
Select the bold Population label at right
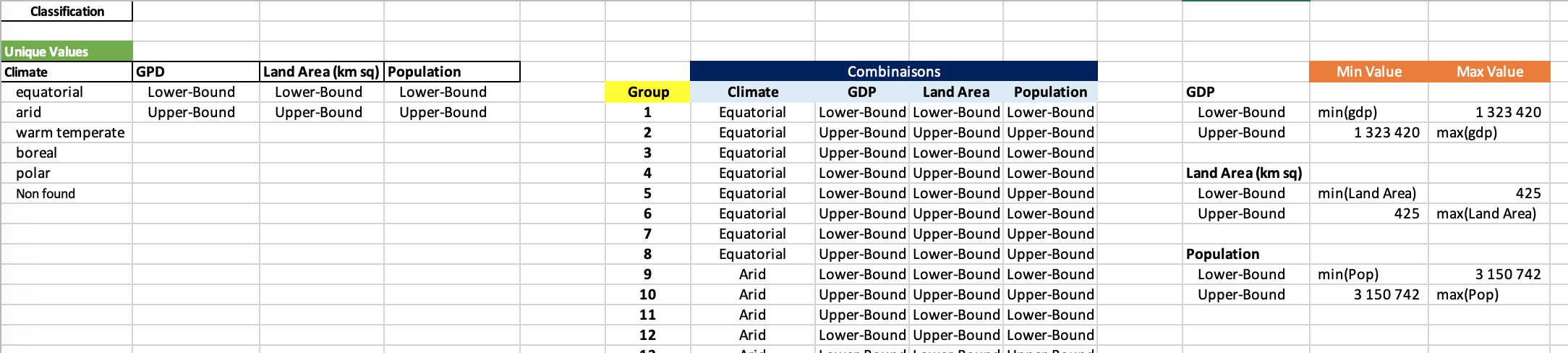coord(1222,254)
